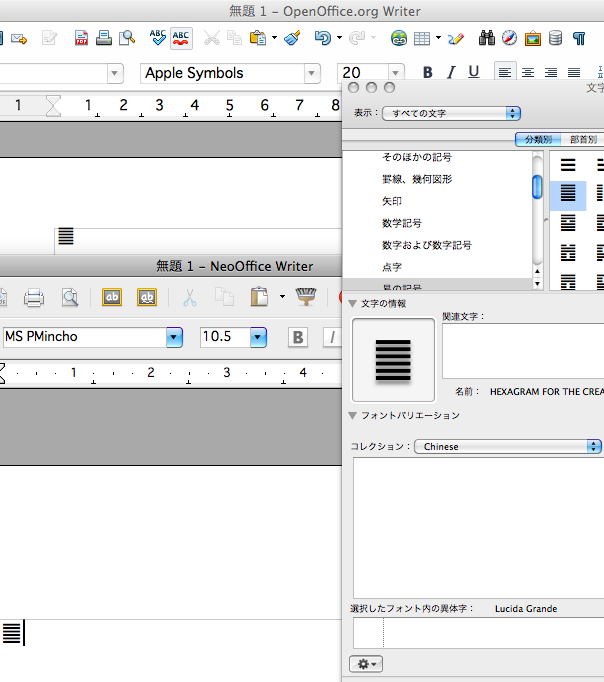This screenshot has height=682, width=604.
Task: Open the MS PMincho font dropdown
Action: (x=174, y=337)
